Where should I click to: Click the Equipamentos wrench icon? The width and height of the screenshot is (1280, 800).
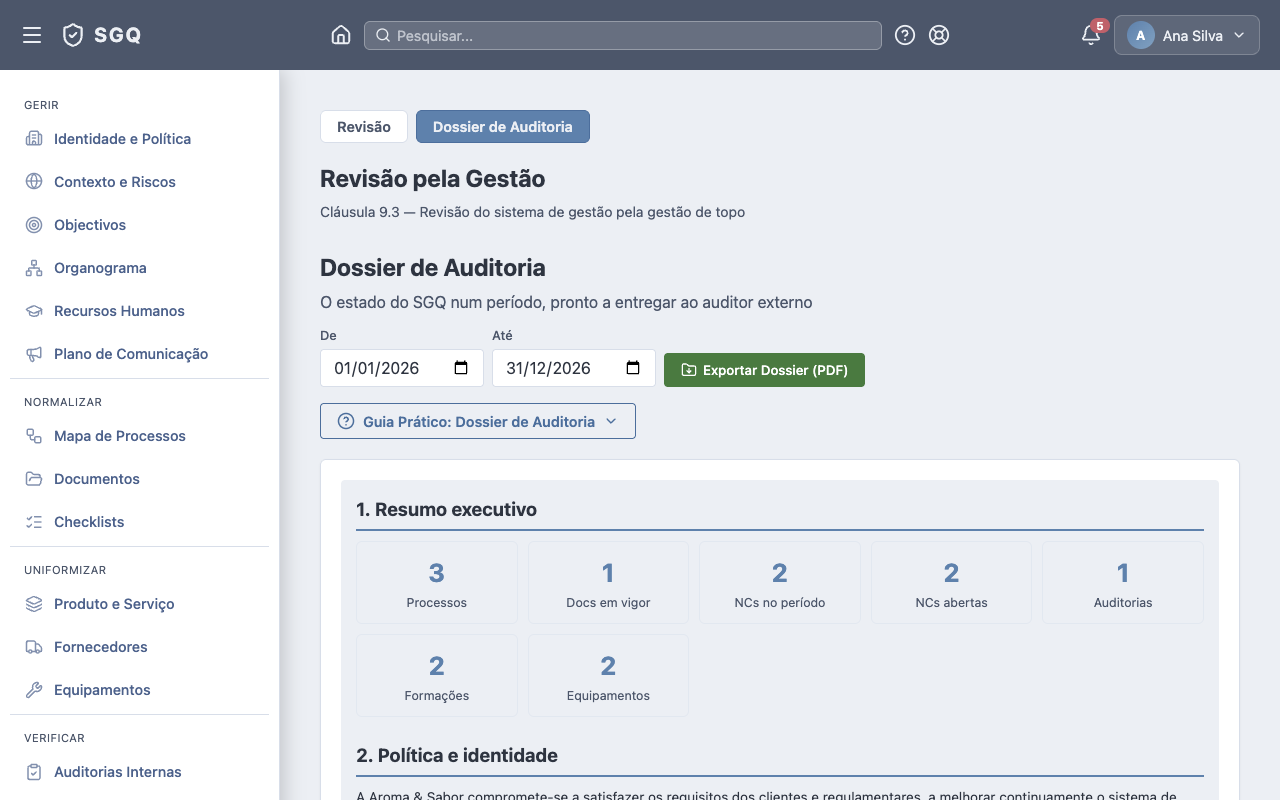(x=34, y=690)
